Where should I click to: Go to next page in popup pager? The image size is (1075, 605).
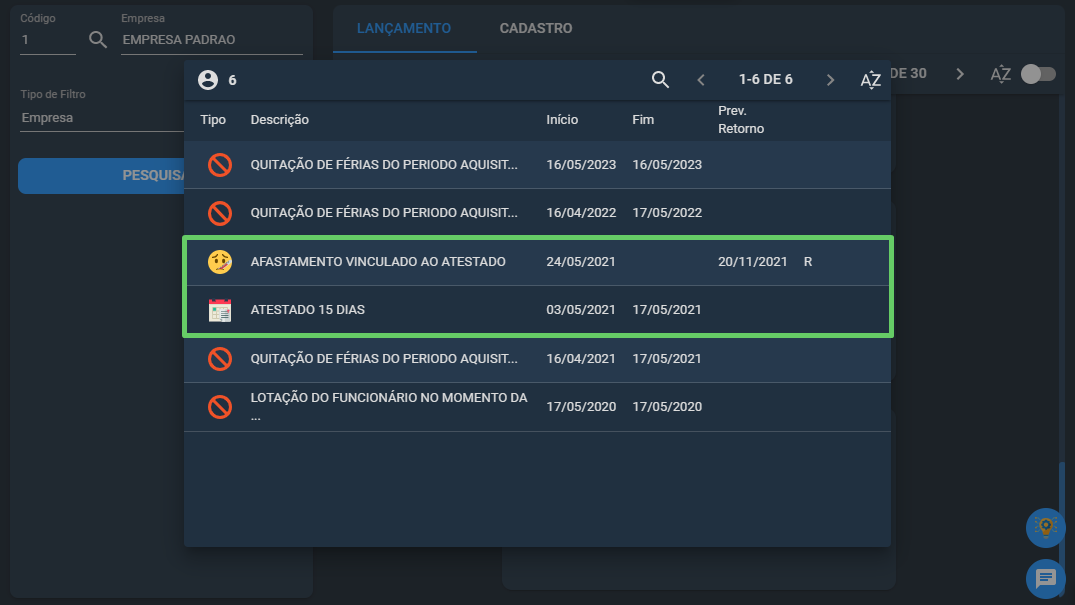pos(830,80)
